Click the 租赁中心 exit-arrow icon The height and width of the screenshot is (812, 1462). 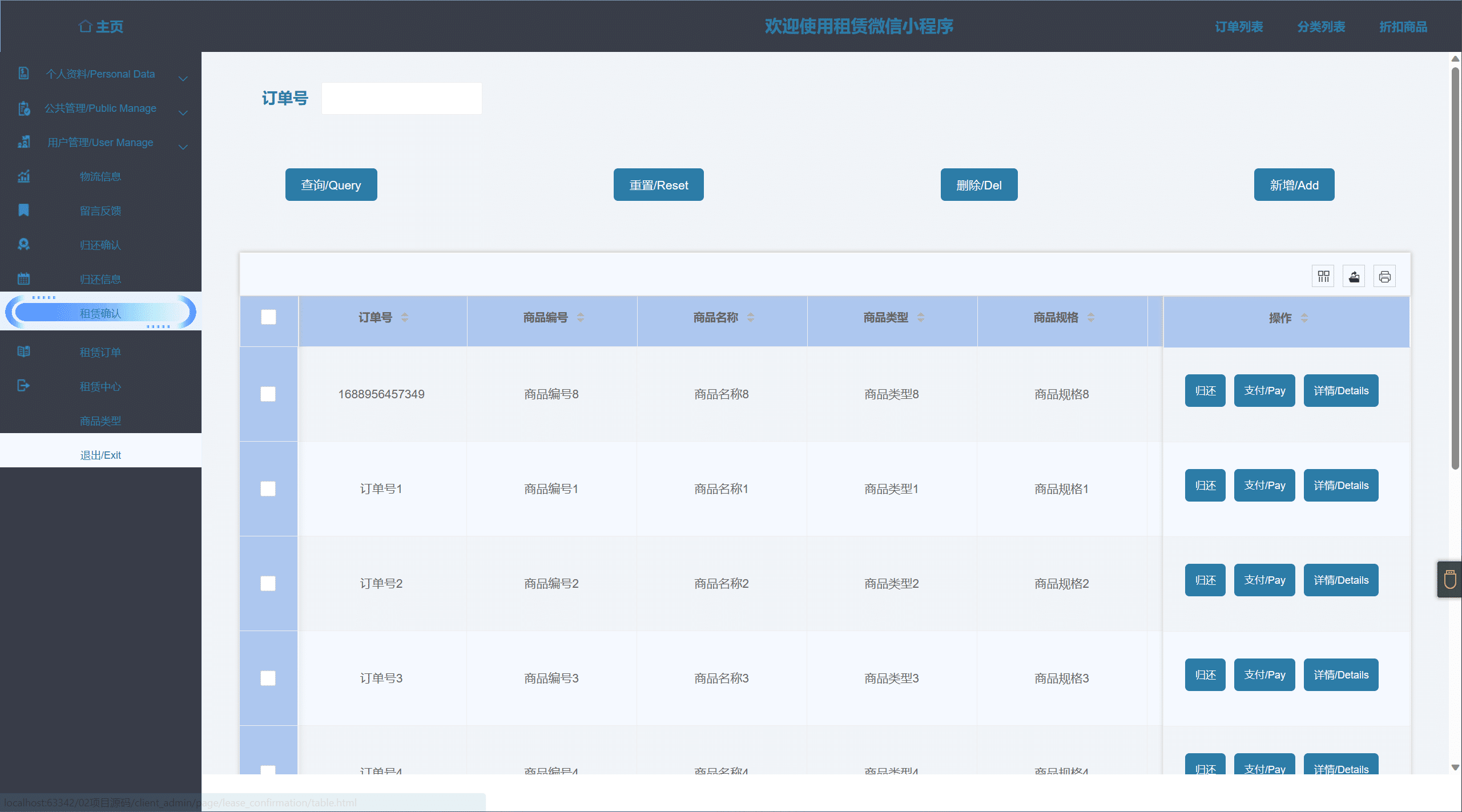(23, 386)
